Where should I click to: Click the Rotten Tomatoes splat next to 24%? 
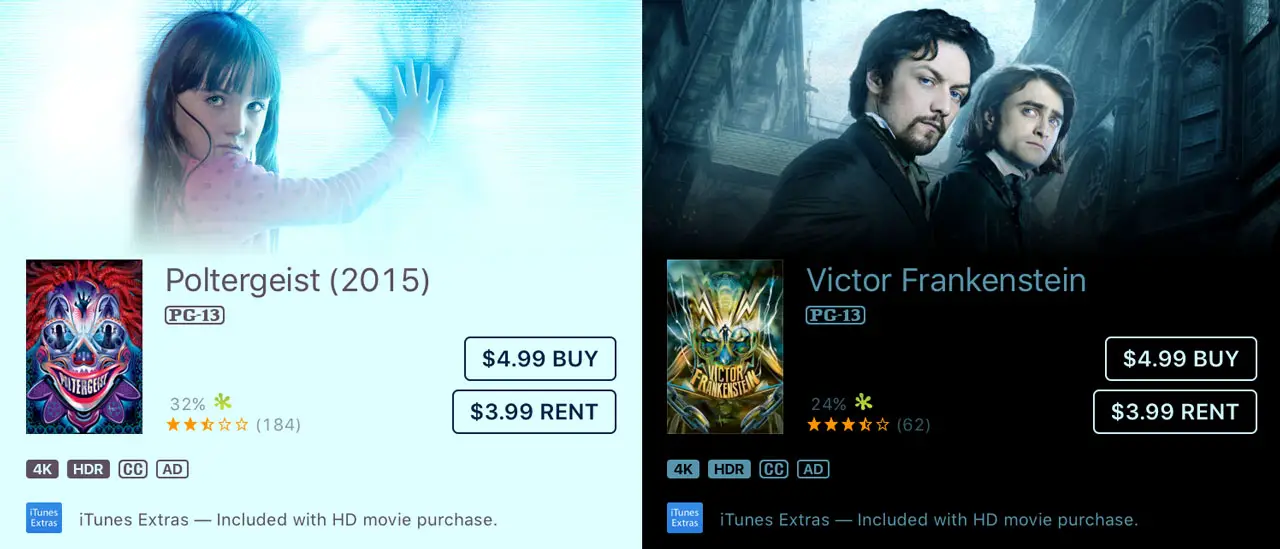click(863, 403)
